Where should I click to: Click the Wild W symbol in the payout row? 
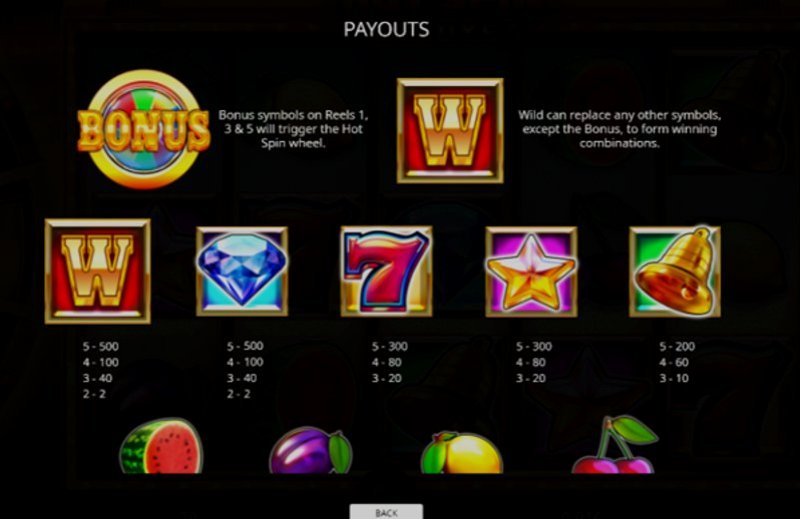tap(97, 271)
